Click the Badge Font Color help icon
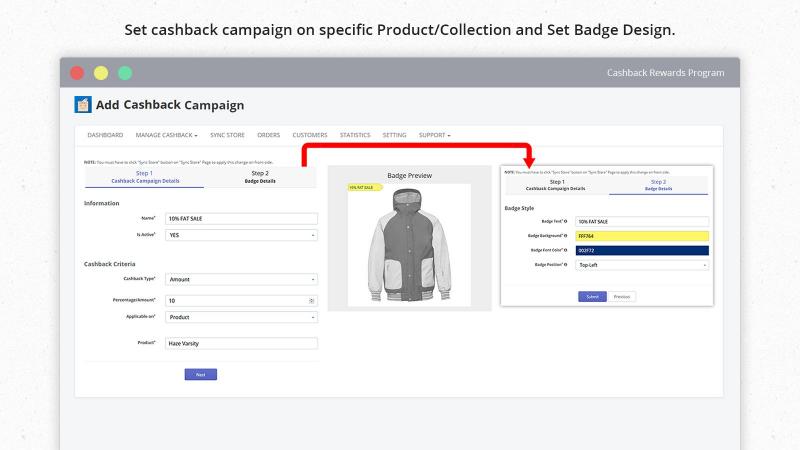Image resolution: width=800 pixels, height=450 pixels. pos(565,250)
